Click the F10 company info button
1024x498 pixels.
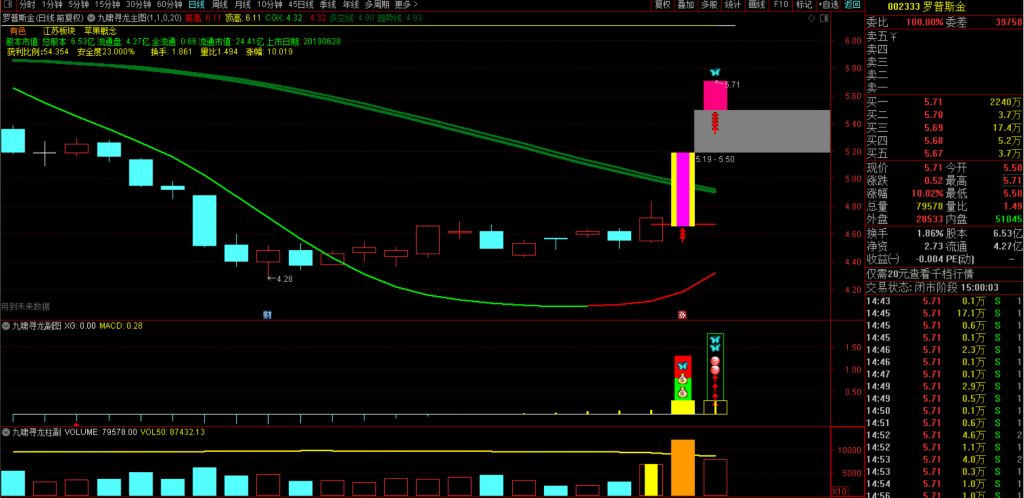point(781,5)
